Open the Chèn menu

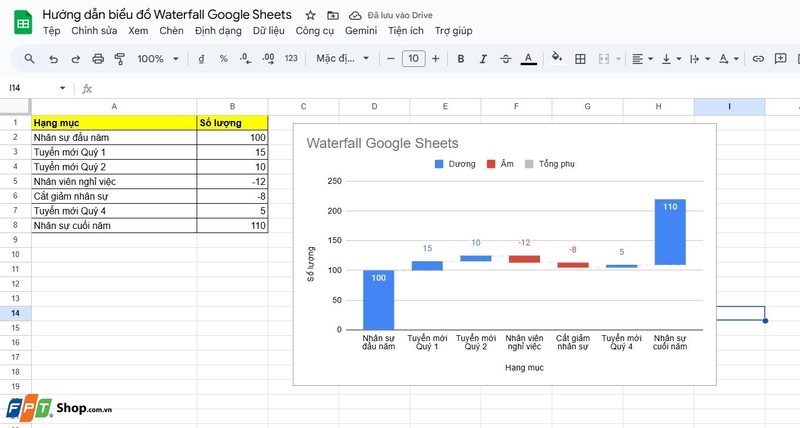click(x=171, y=31)
